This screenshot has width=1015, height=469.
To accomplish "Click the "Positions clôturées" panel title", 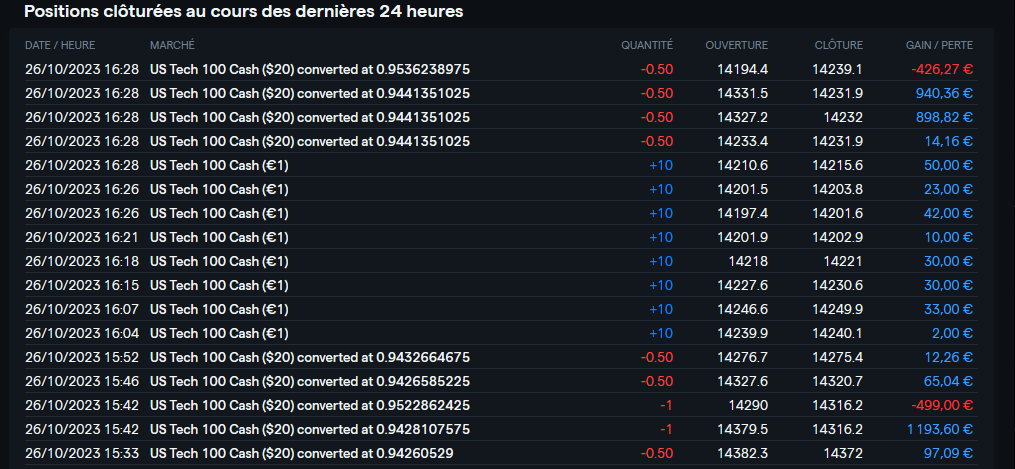I will pyautogui.click(x=243, y=12).
